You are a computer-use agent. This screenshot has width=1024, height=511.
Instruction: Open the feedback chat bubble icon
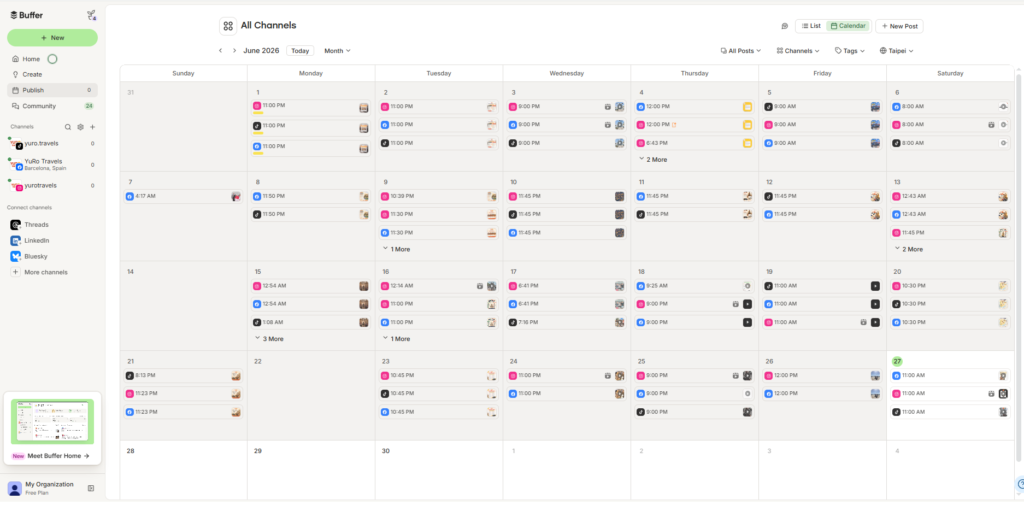(x=784, y=26)
